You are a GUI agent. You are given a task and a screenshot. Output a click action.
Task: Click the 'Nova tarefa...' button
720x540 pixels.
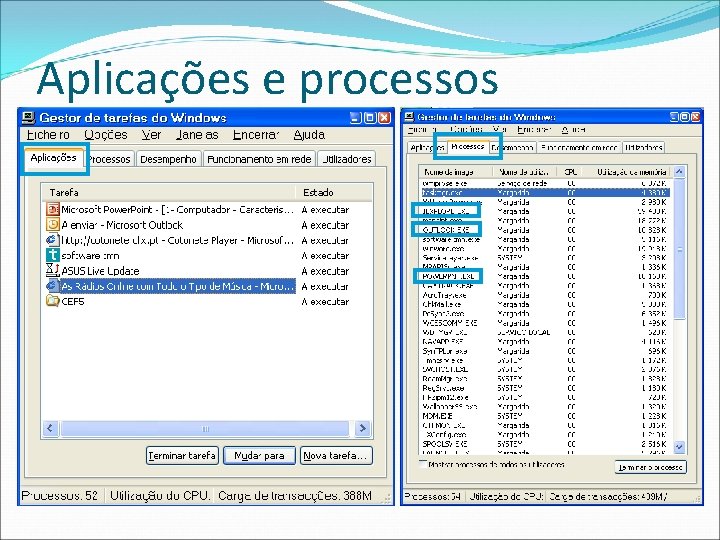336,456
